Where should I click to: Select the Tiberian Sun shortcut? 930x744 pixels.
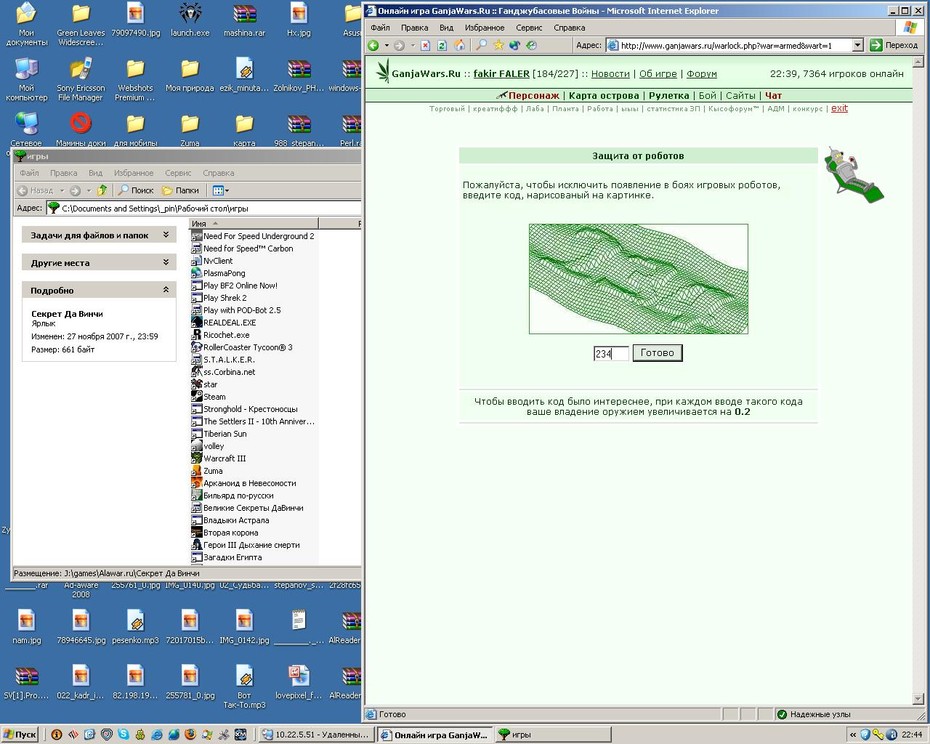click(x=219, y=434)
